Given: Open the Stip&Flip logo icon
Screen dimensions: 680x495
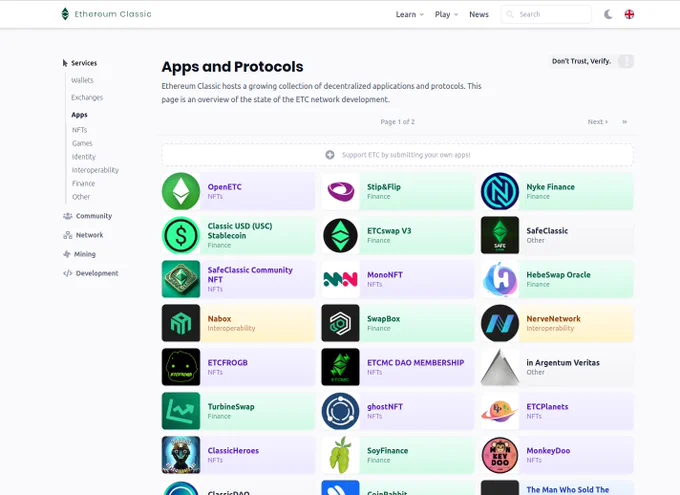Looking at the screenshot, I should (340, 191).
